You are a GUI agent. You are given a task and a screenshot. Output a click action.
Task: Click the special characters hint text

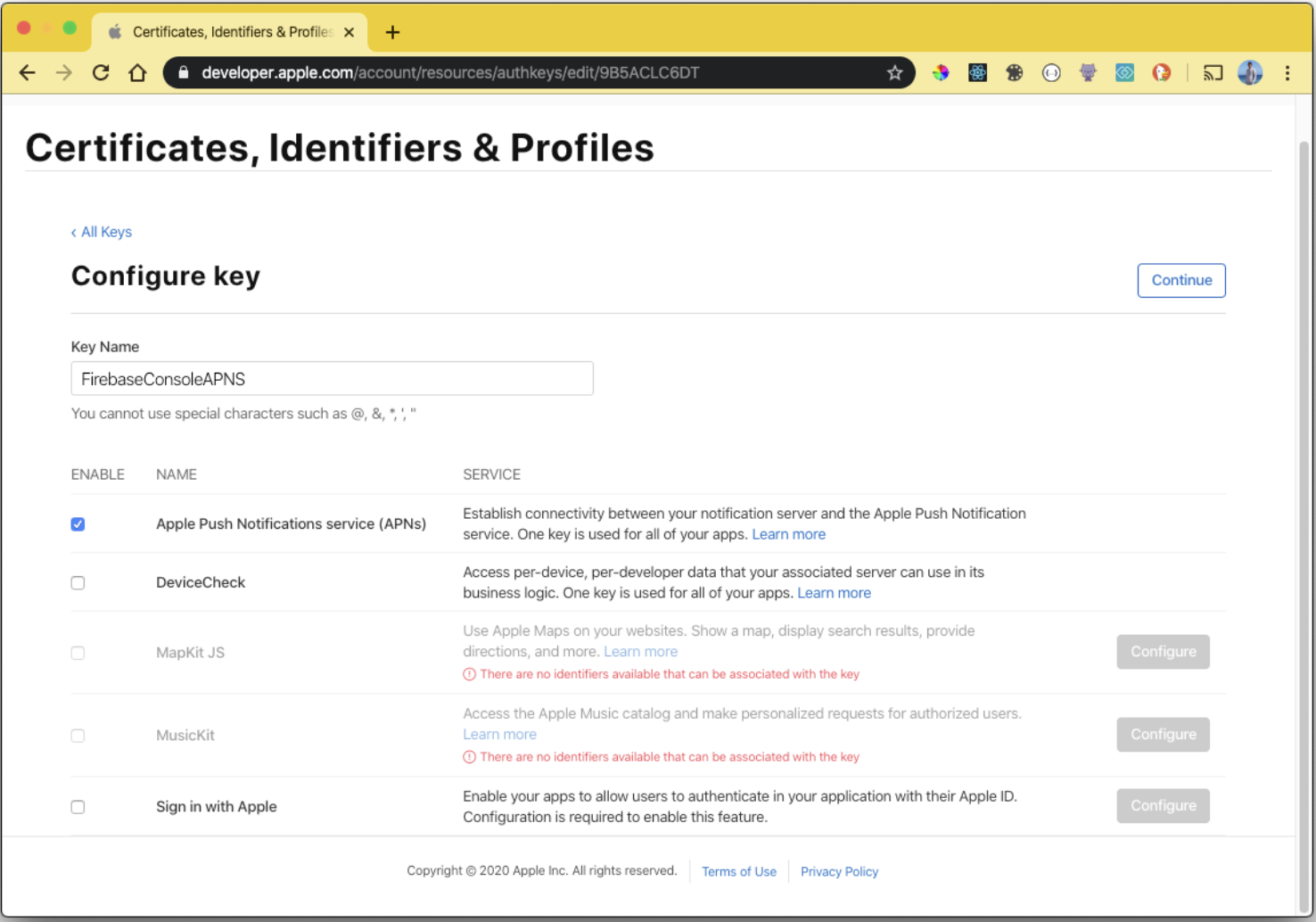pos(243,414)
